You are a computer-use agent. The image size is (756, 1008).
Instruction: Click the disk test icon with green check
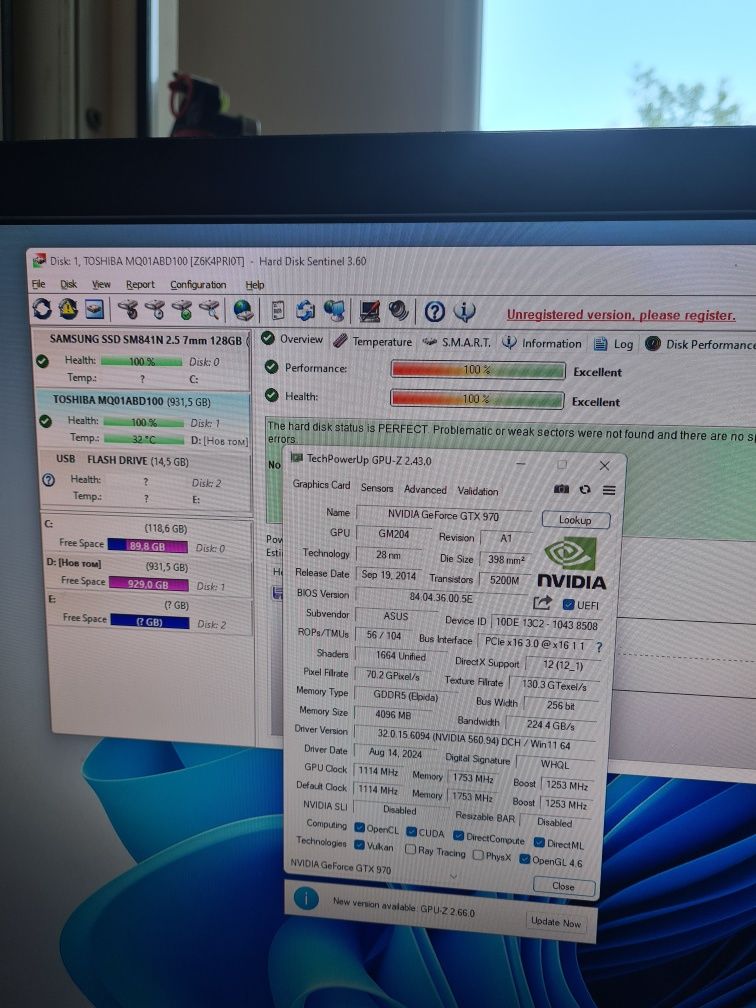(x=182, y=310)
